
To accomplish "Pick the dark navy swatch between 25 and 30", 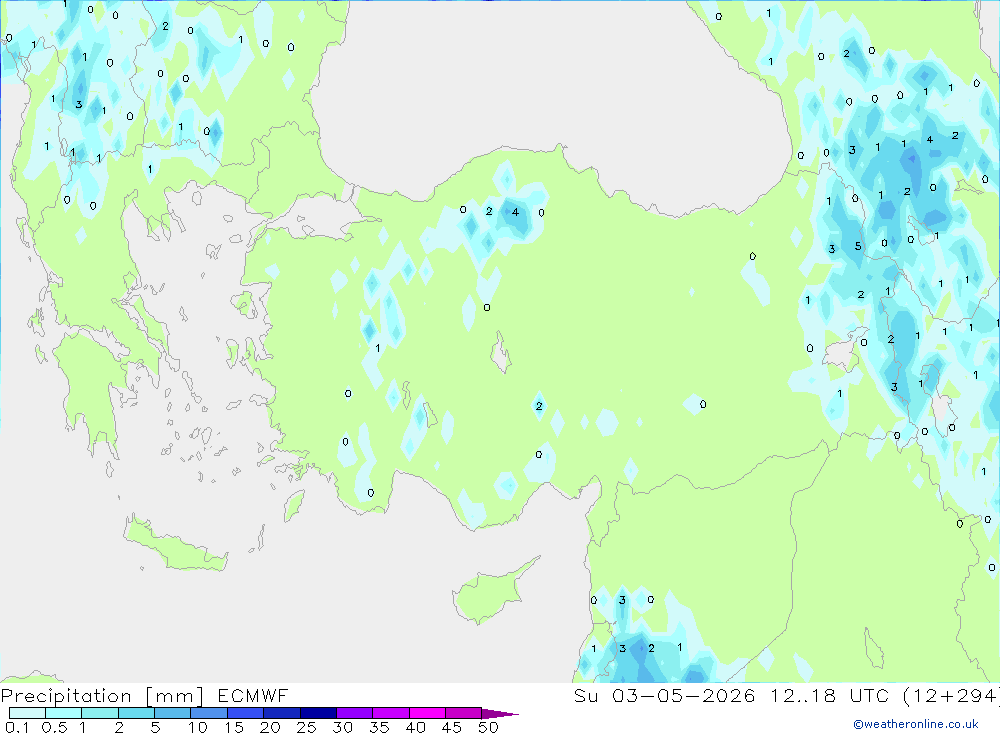I will (x=318, y=713).
